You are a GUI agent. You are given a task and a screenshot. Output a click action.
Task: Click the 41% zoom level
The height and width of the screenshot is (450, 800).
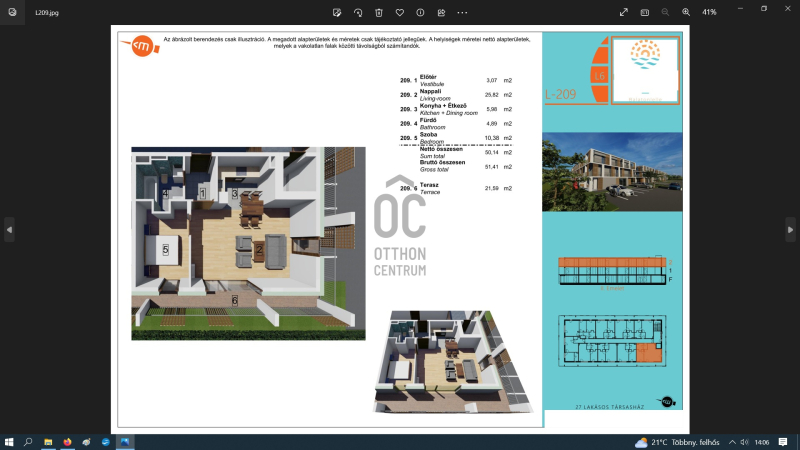pos(710,12)
